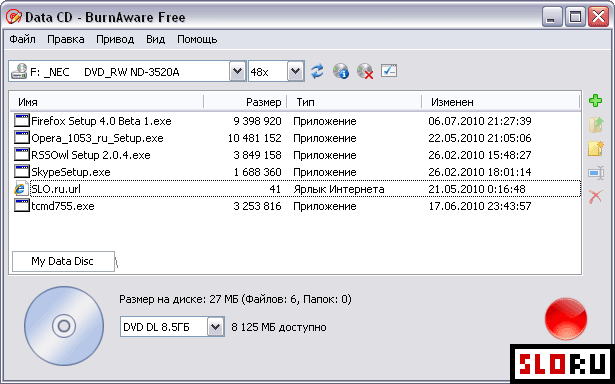Image resolution: width=615 pixels, height=384 pixels.
Task: Click the tcmd755.exe file icon
Action: pyautogui.click(x=22, y=206)
